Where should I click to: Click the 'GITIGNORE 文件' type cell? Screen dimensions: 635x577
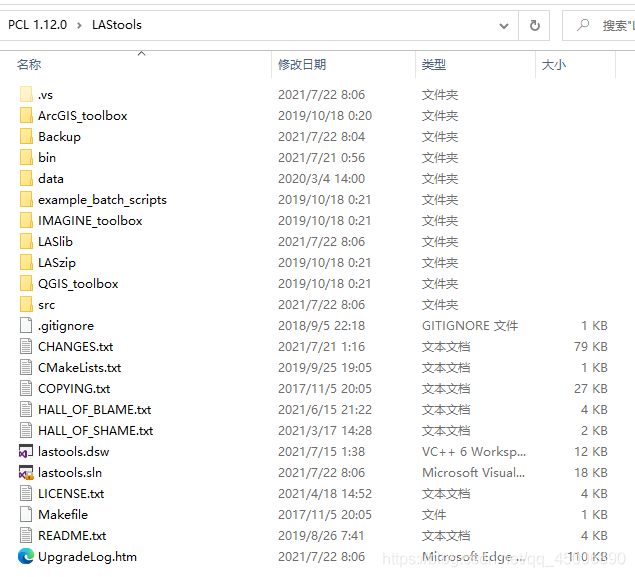point(470,326)
